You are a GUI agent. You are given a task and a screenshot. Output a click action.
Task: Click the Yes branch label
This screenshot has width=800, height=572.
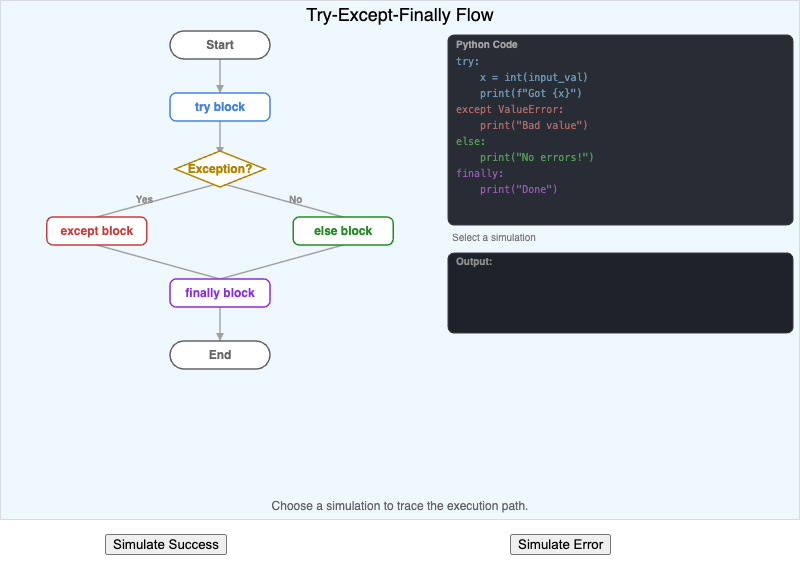pos(144,199)
